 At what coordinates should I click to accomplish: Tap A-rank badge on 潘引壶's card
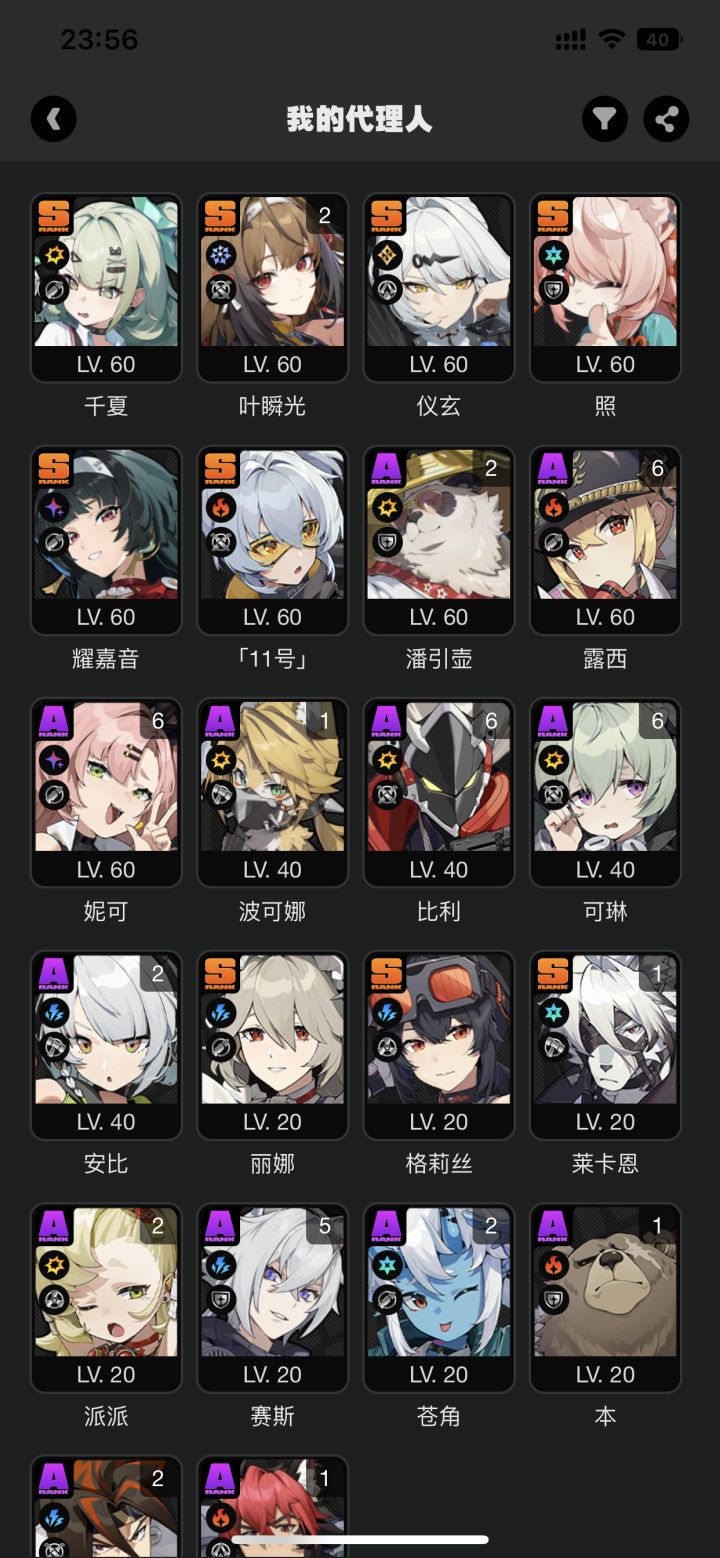[387, 469]
